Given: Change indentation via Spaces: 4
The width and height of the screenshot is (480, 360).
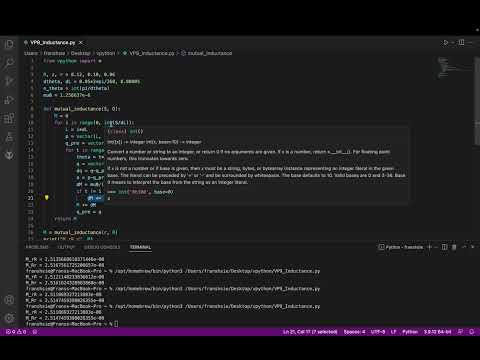Looking at the screenshot, I should [354, 332].
